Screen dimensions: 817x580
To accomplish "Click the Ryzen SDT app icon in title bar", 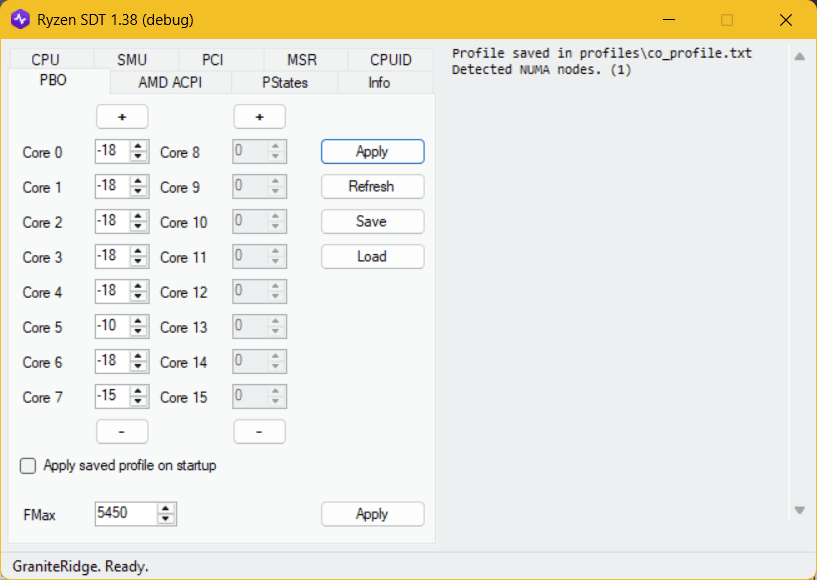I will tap(20, 20).
